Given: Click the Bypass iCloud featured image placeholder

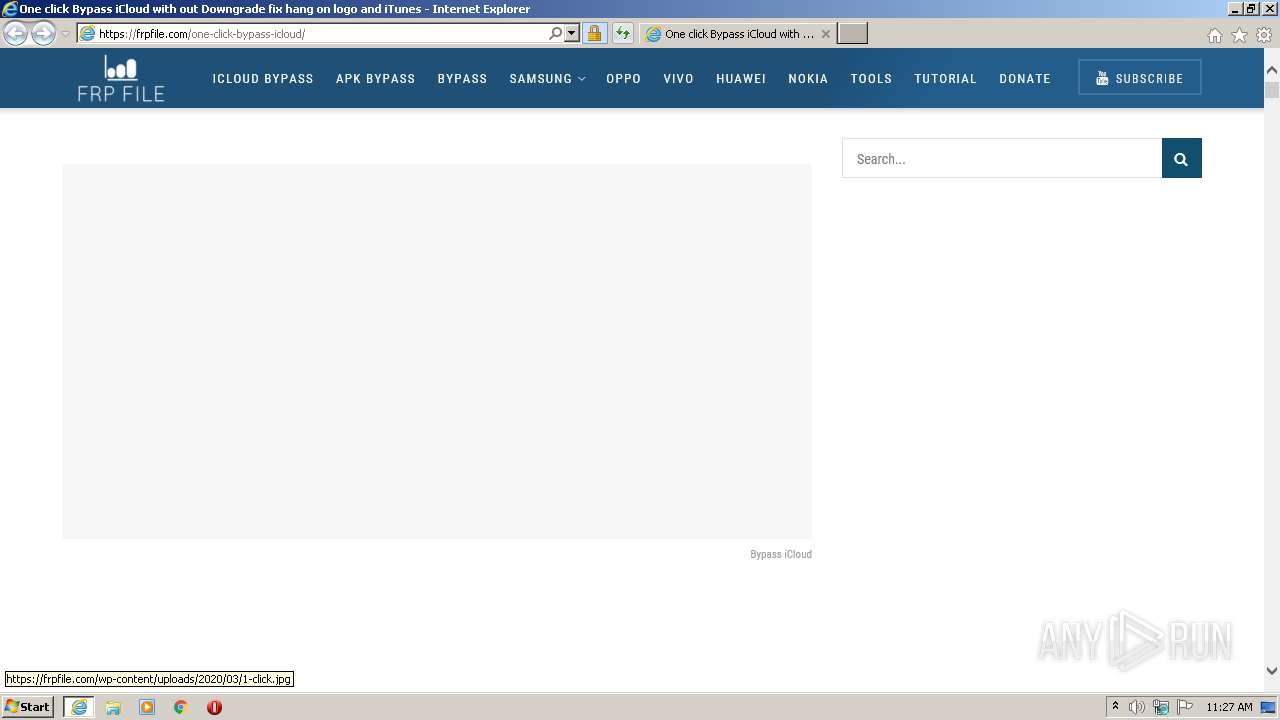Looking at the screenshot, I should click(x=437, y=351).
